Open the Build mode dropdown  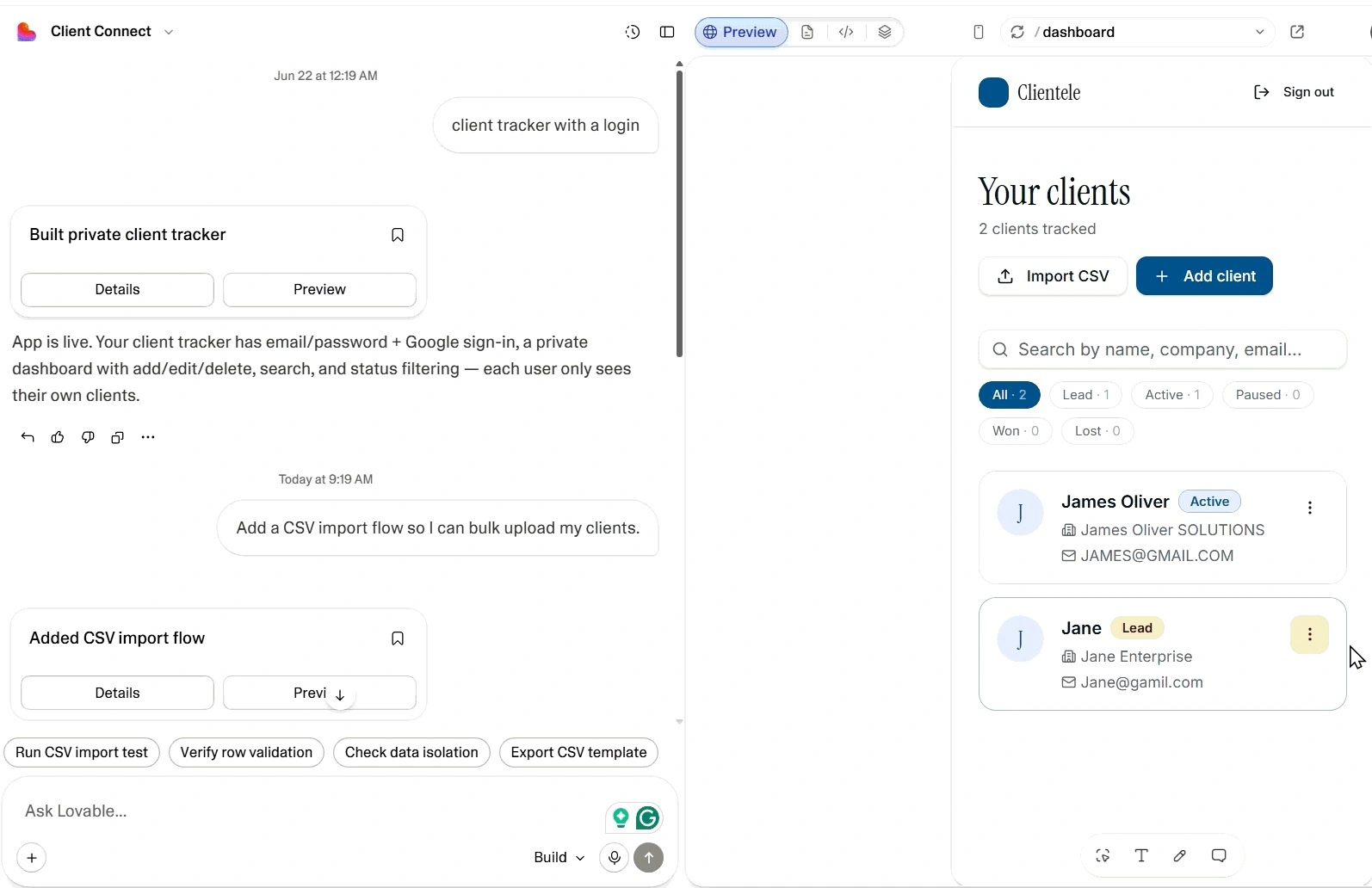click(559, 858)
